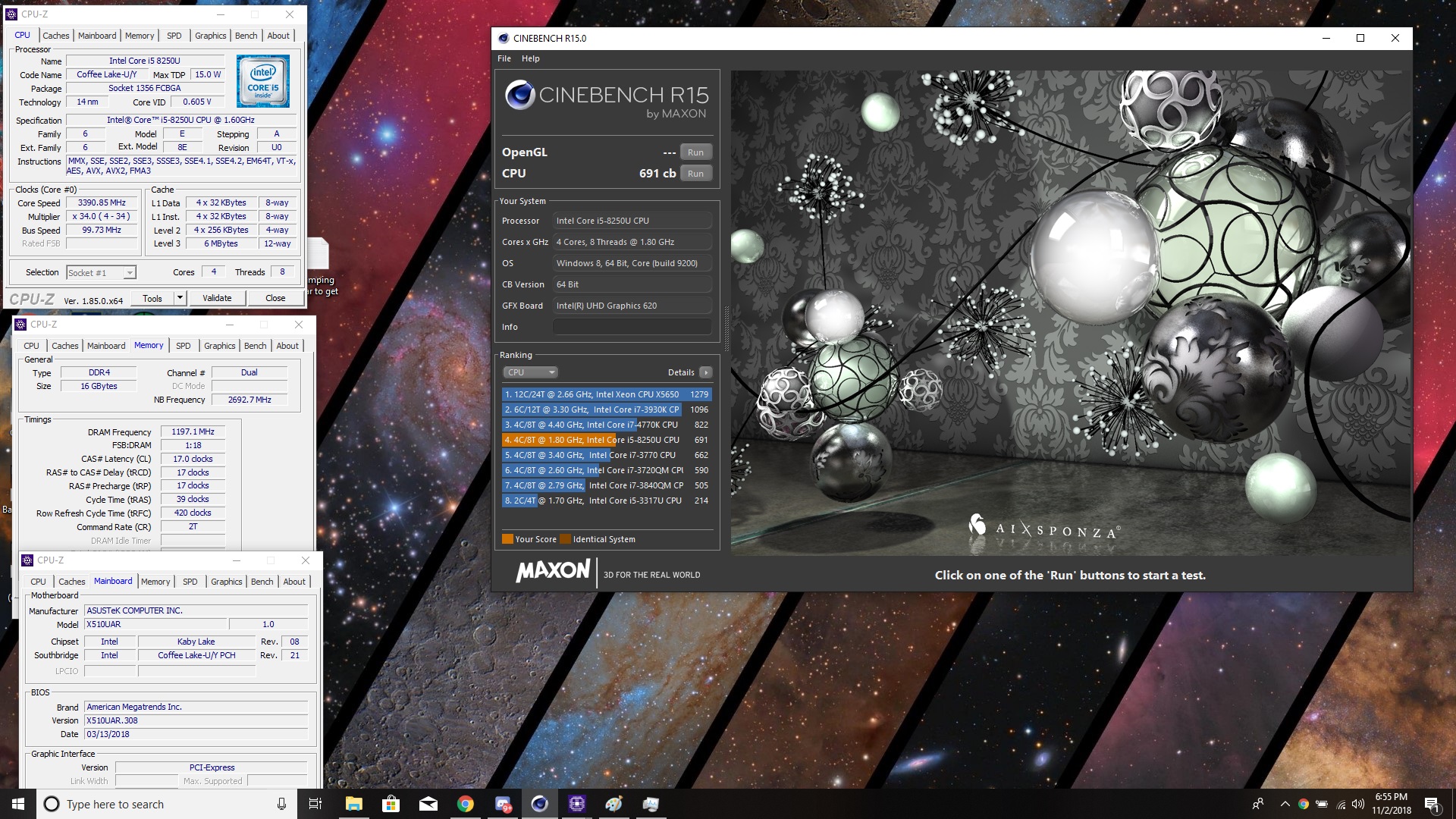
Task: Open Mainboard tab in top CPU-Z window
Action: (x=97, y=36)
